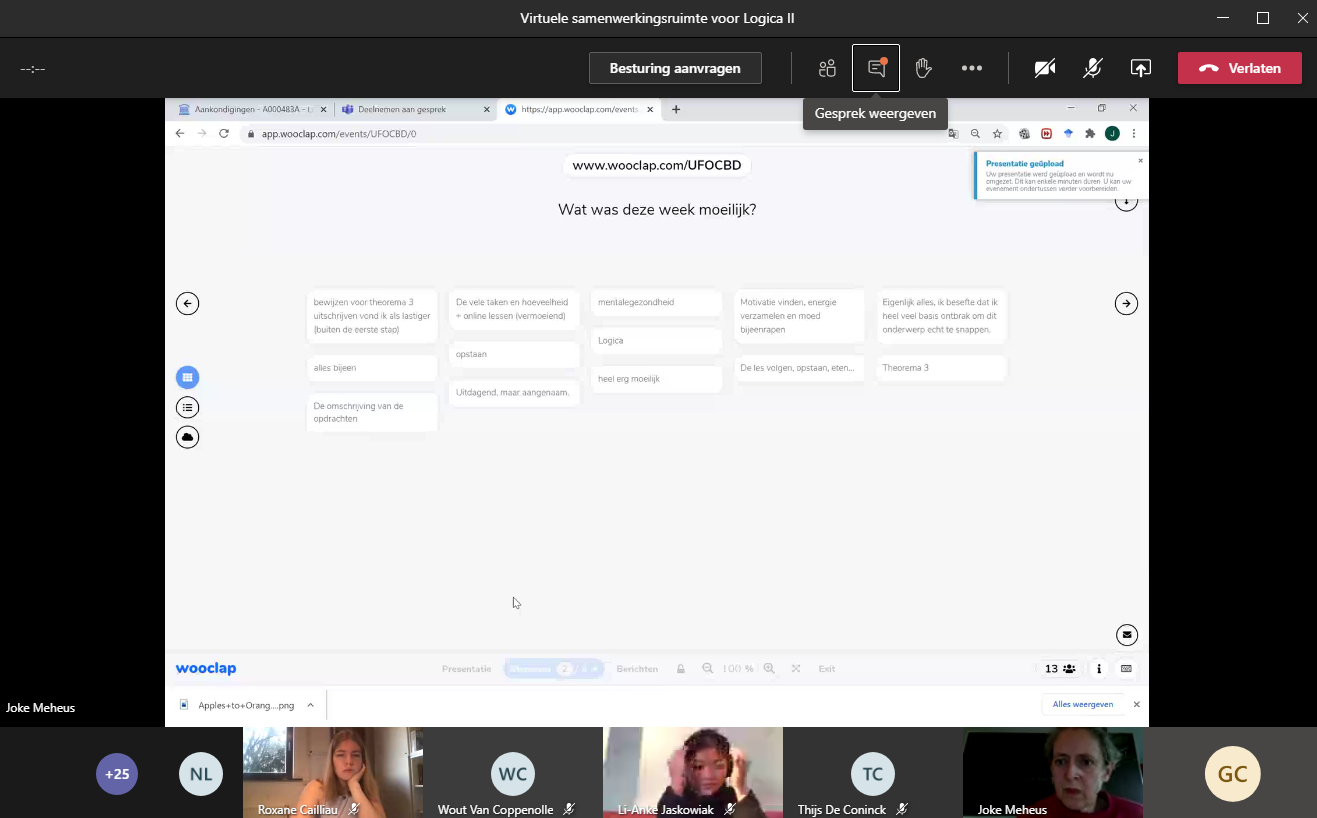
Task: Select Roxane Cailliau video thumbnail
Action: point(332,770)
